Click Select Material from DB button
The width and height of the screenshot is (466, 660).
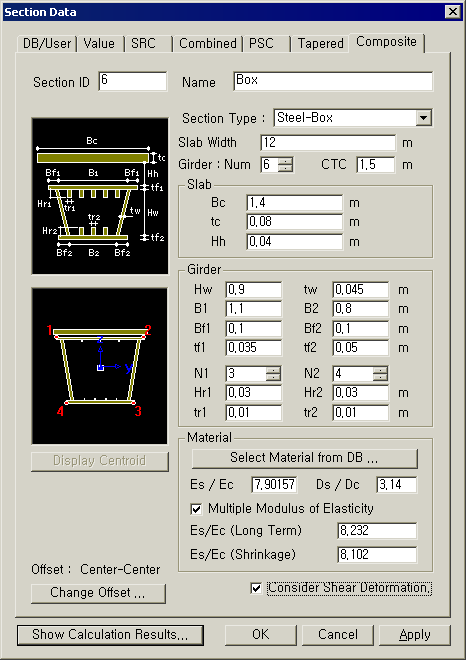click(x=305, y=458)
